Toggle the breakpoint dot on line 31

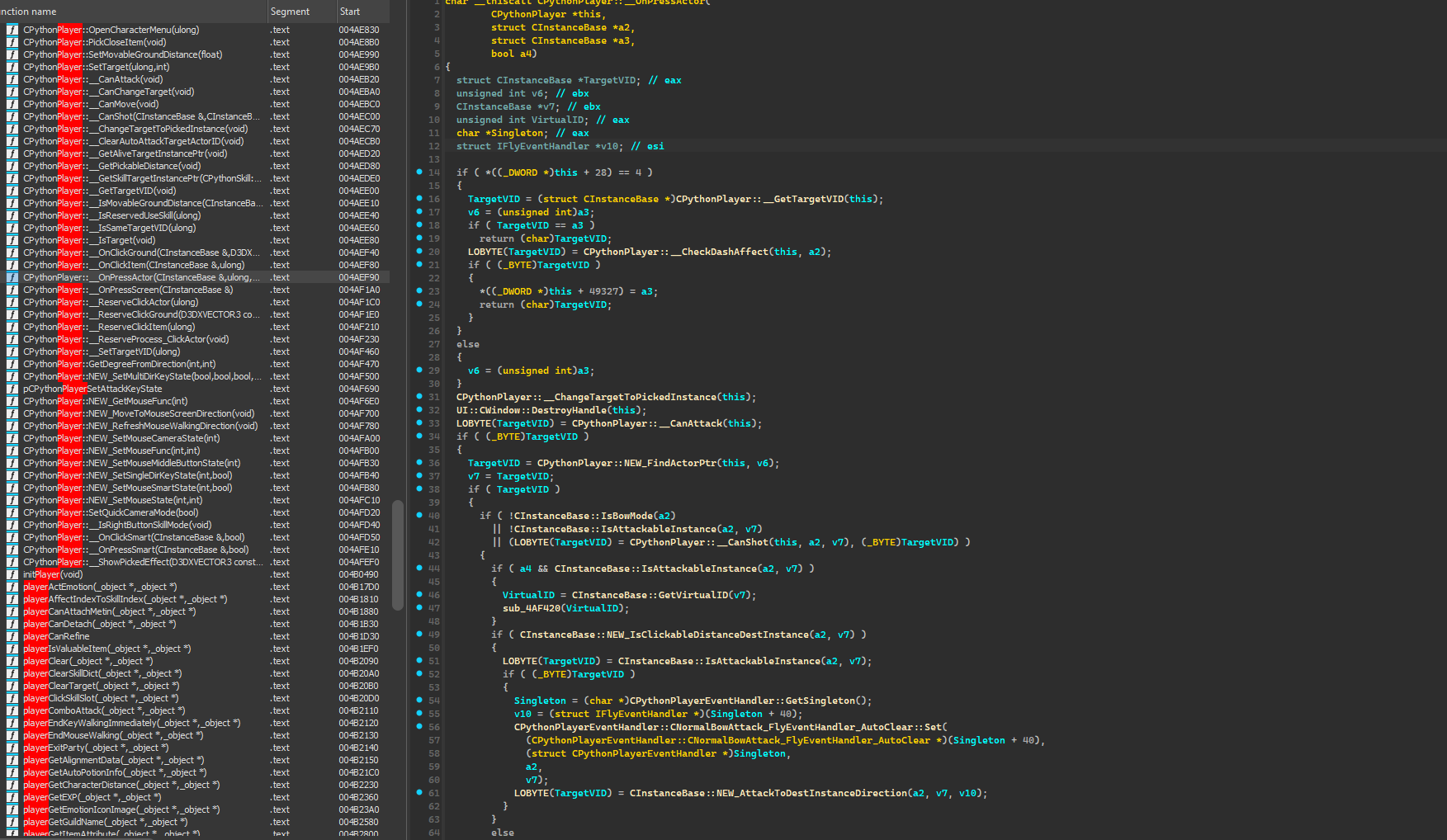pos(419,396)
